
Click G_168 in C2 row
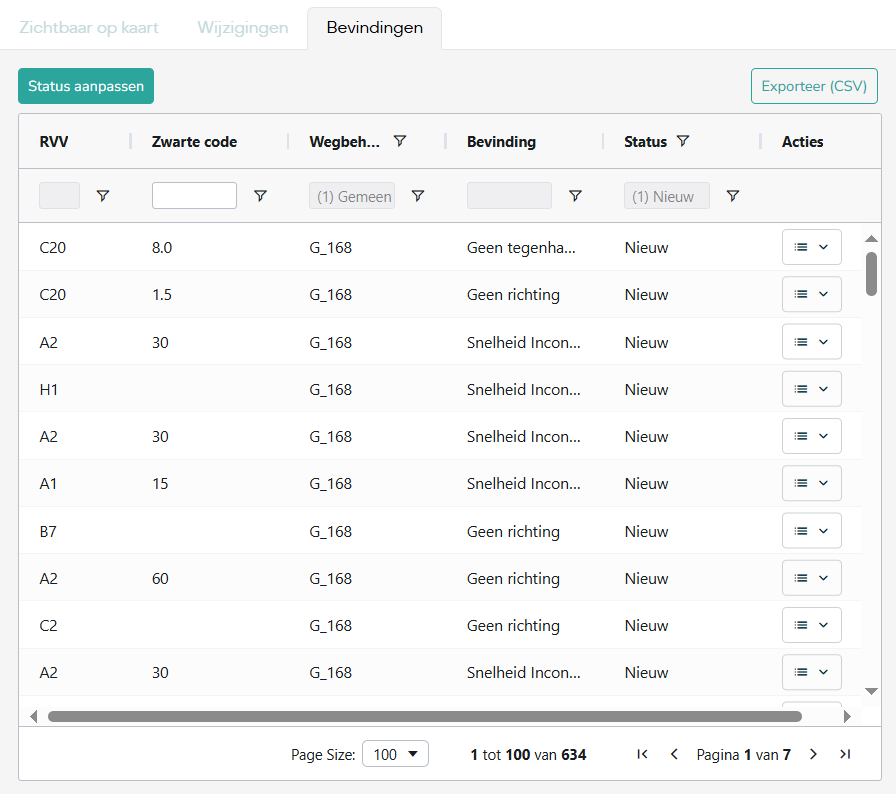[x=330, y=625]
